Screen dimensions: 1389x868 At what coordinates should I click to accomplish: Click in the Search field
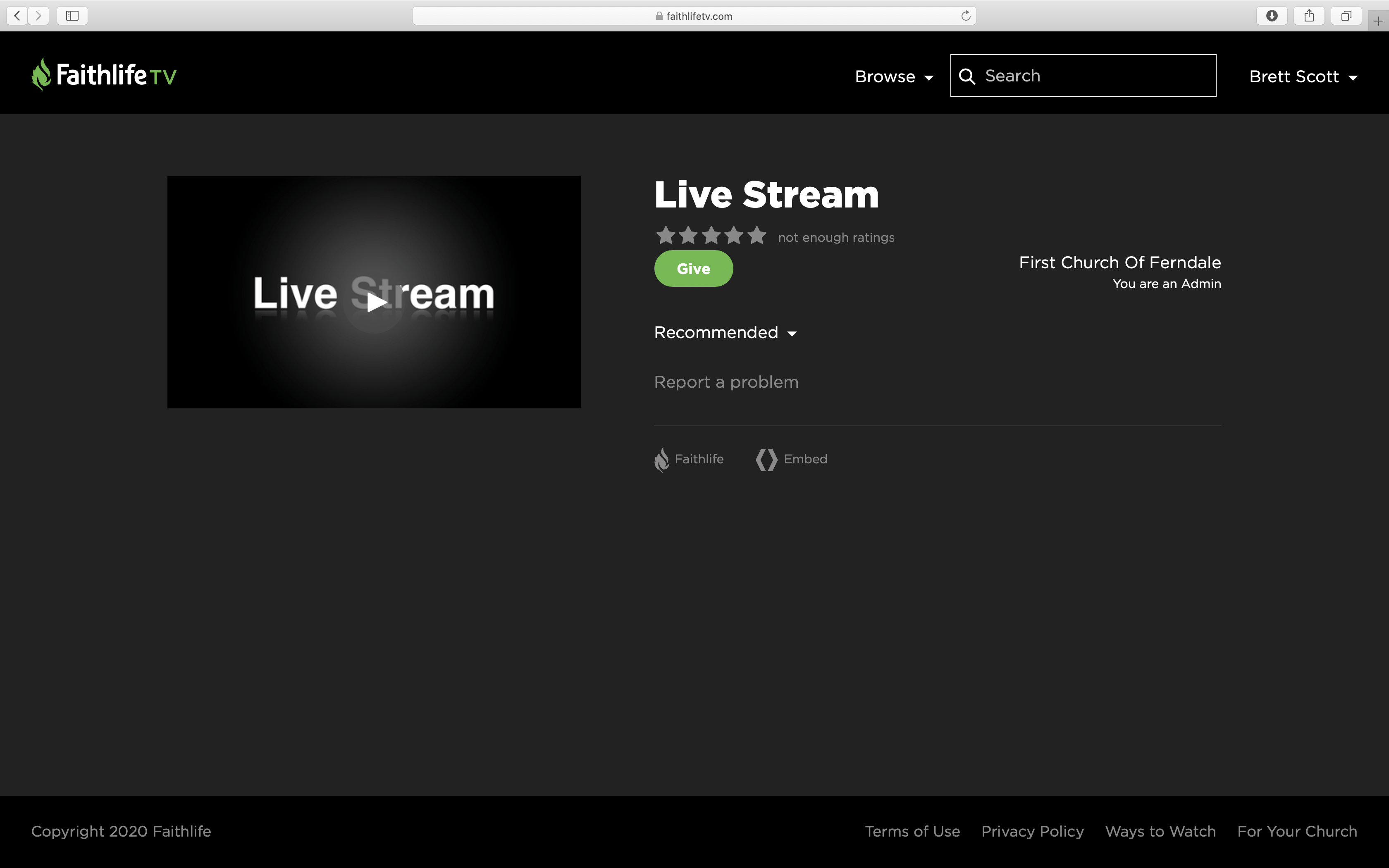[x=1083, y=76]
